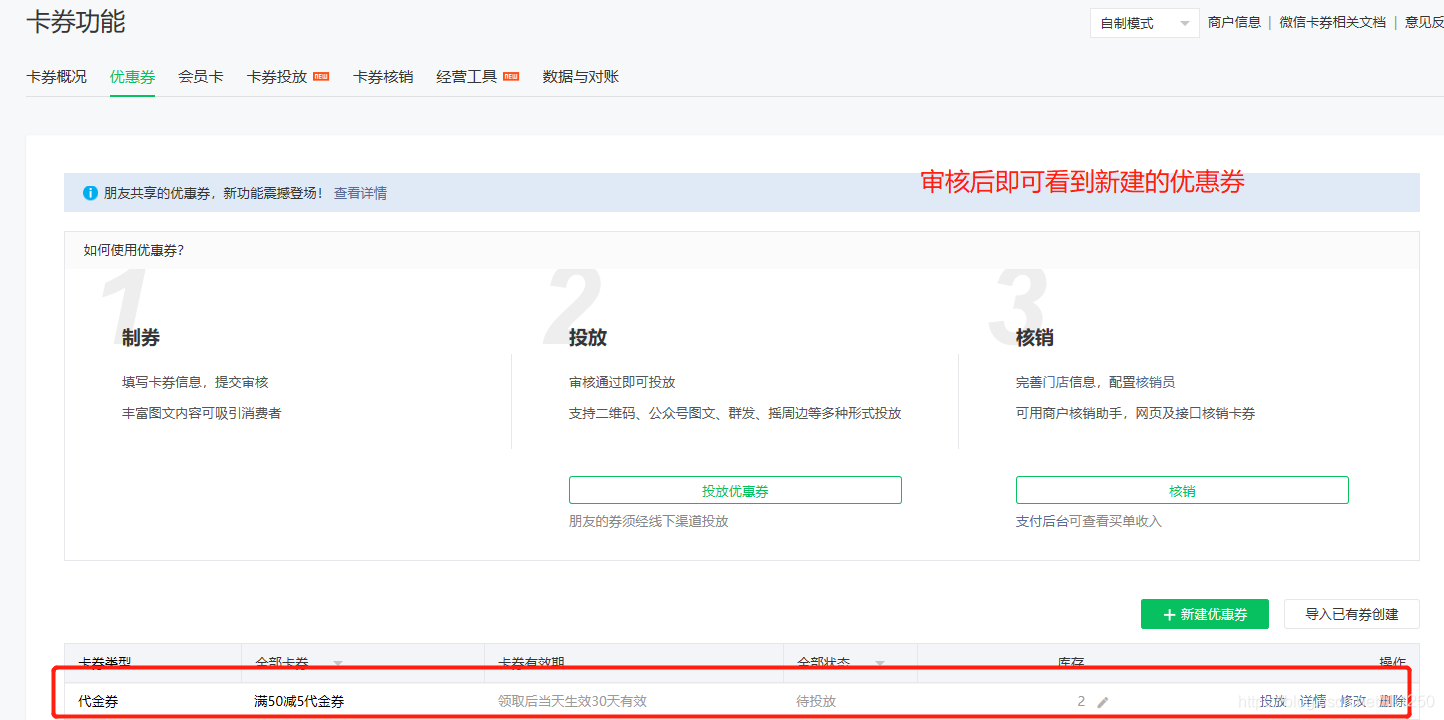
Task: Create a coupon with 新建优惠券 button
Action: pos(1205,614)
